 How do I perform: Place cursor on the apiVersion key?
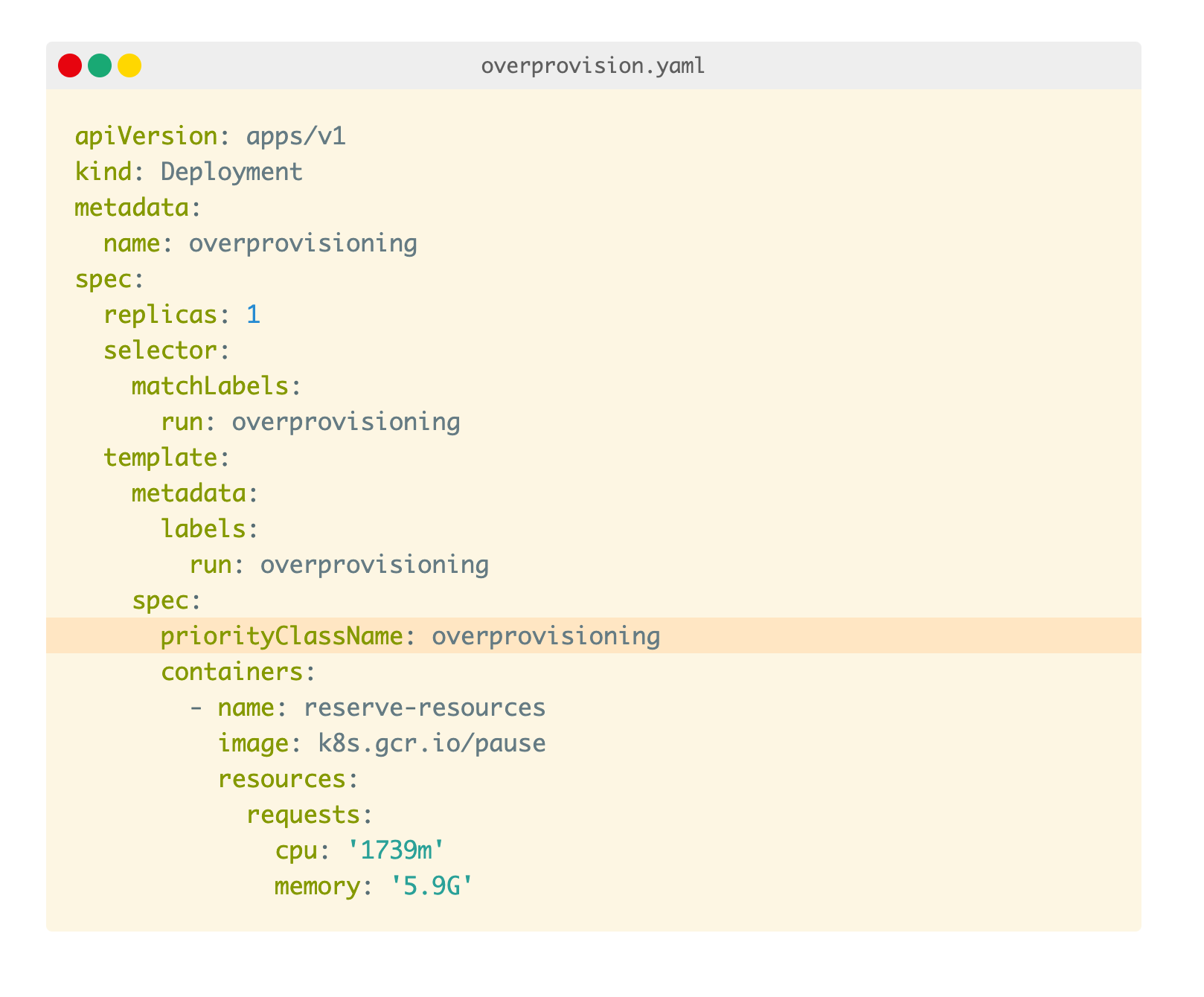click(x=146, y=137)
